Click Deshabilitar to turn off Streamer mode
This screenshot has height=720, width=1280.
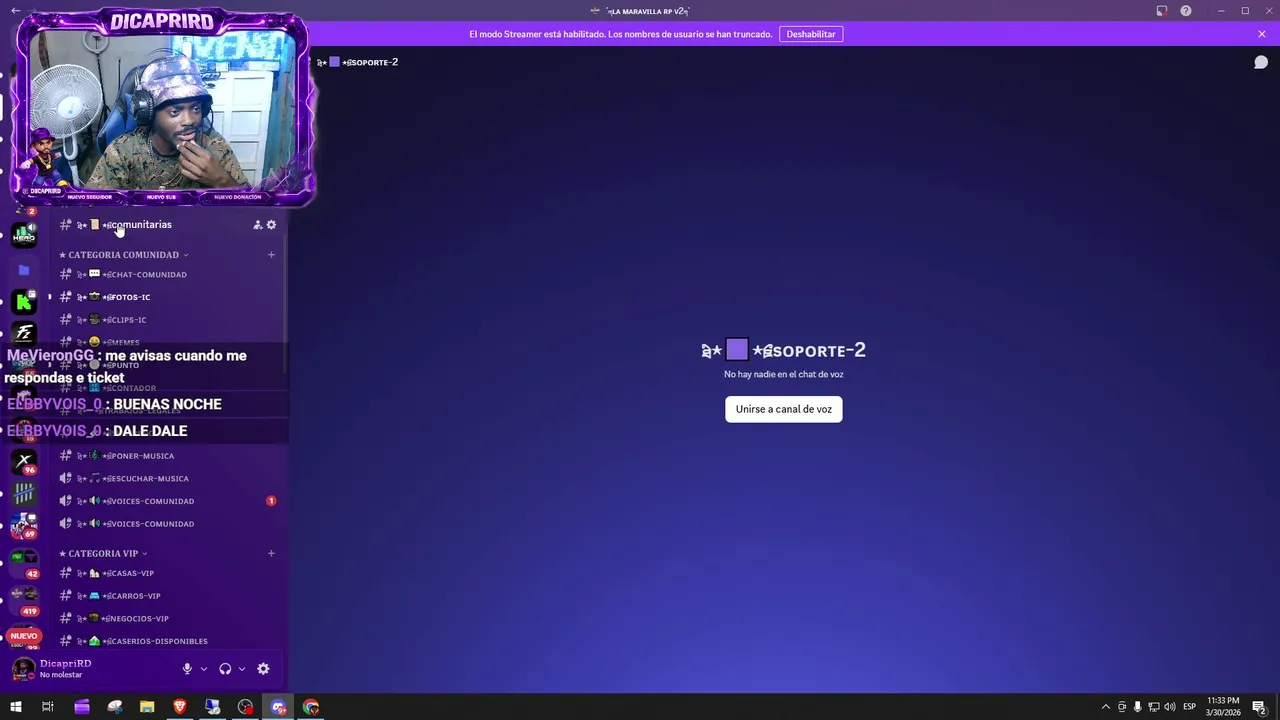[x=811, y=34]
